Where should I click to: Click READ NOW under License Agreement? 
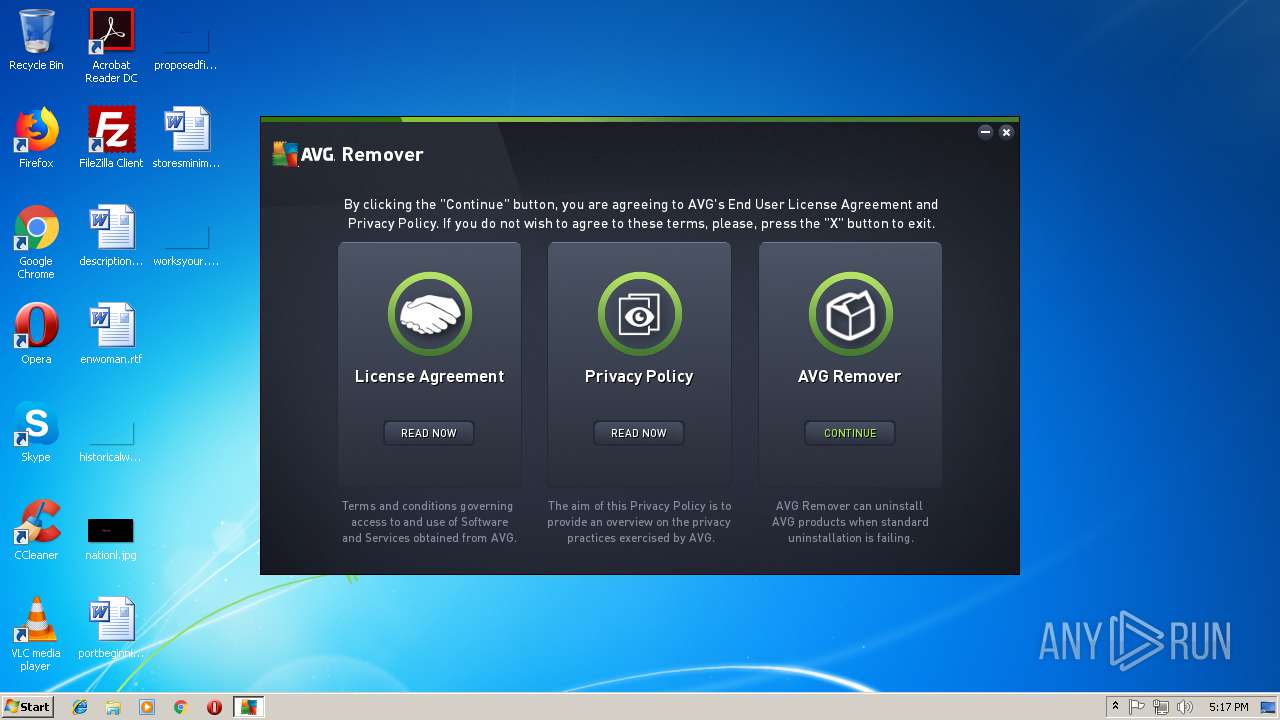(x=429, y=433)
